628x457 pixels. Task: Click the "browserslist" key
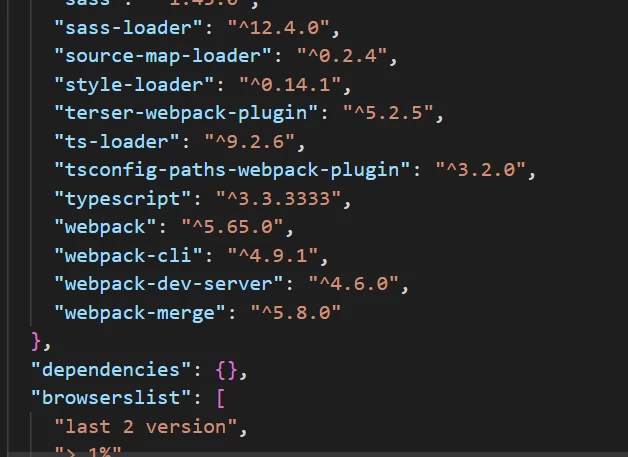(x=111, y=398)
